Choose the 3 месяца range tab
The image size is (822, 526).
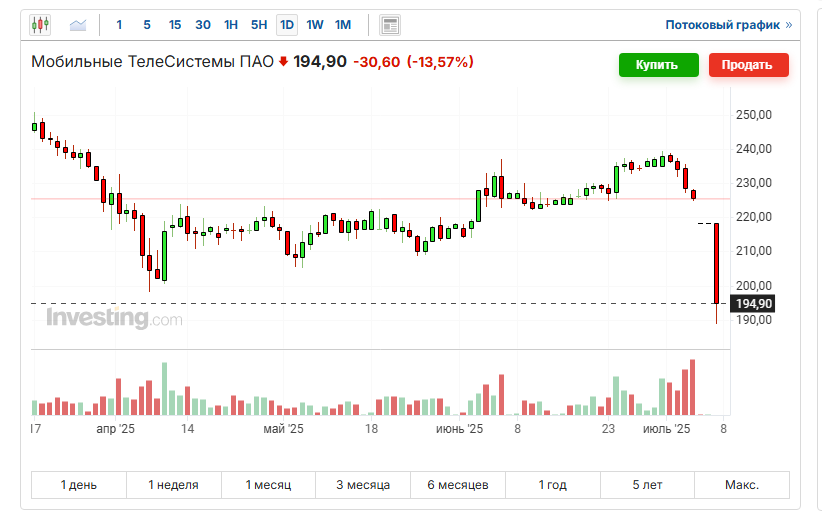point(363,485)
